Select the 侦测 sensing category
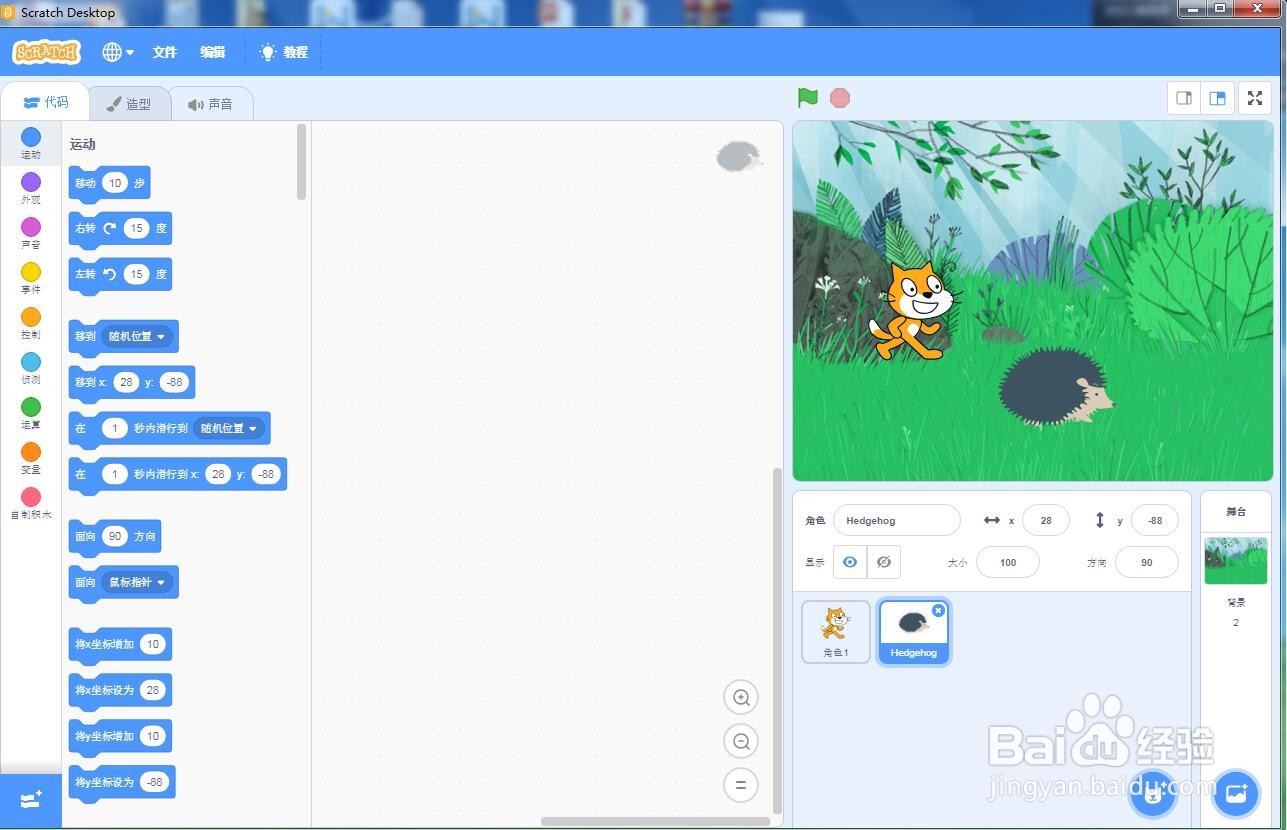The width and height of the screenshot is (1287, 830). (x=31, y=368)
